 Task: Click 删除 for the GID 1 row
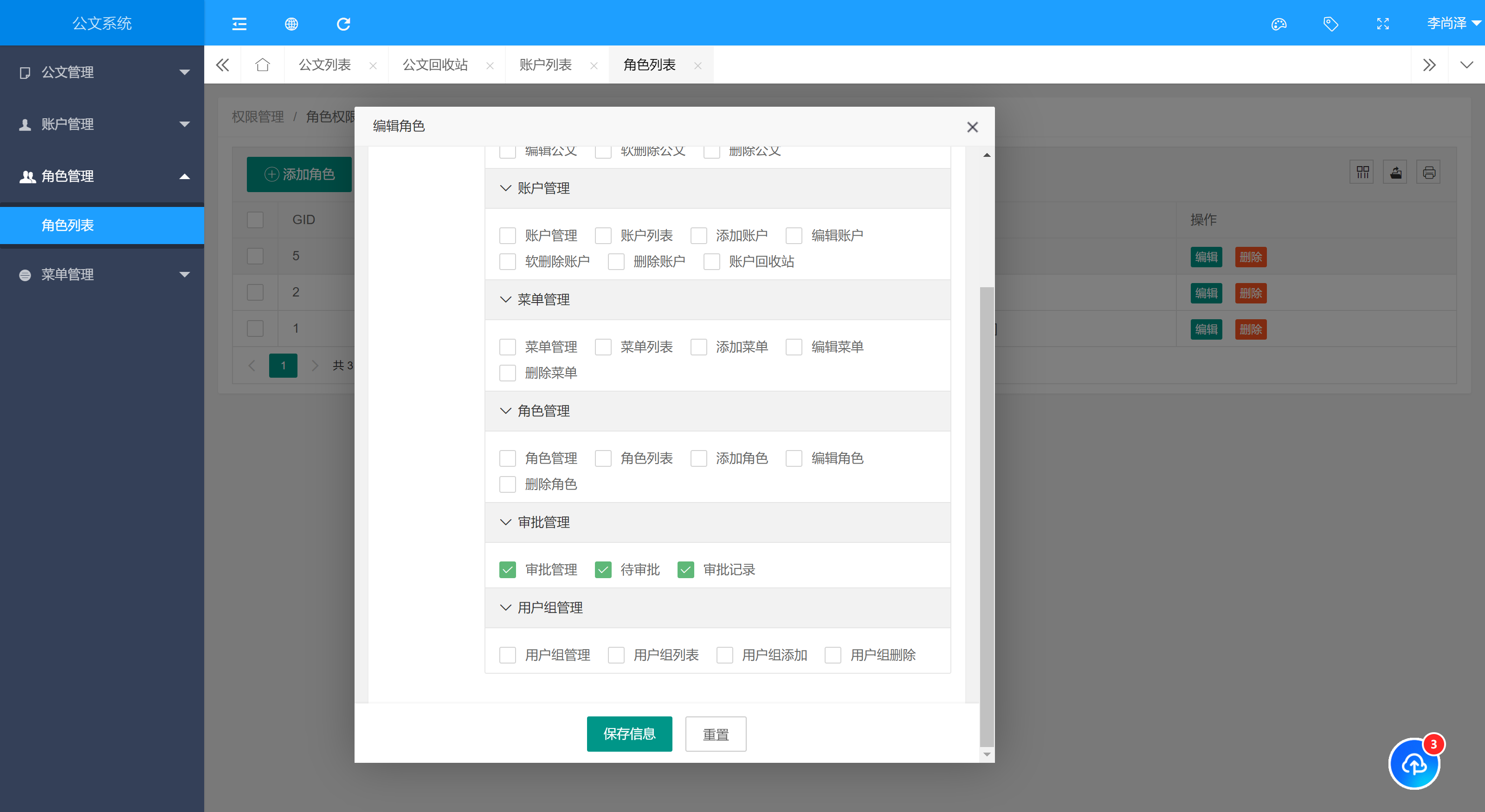tap(1250, 329)
